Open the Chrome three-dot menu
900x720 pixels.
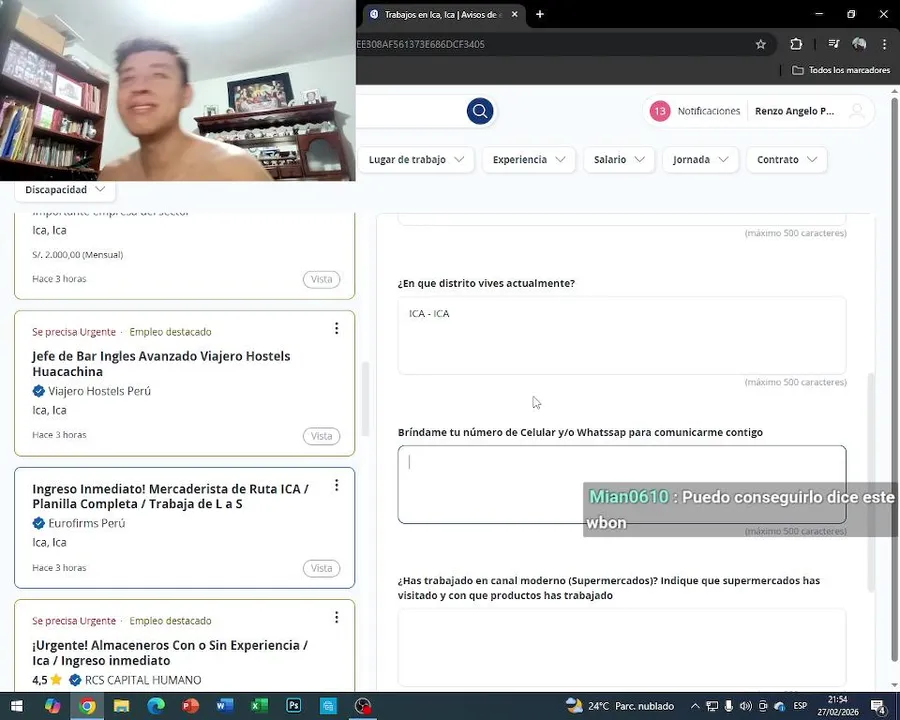(x=885, y=44)
